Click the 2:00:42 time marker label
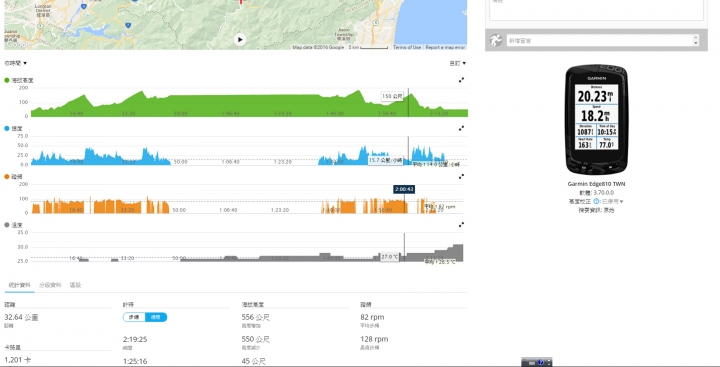The width and height of the screenshot is (720, 367). [x=404, y=189]
